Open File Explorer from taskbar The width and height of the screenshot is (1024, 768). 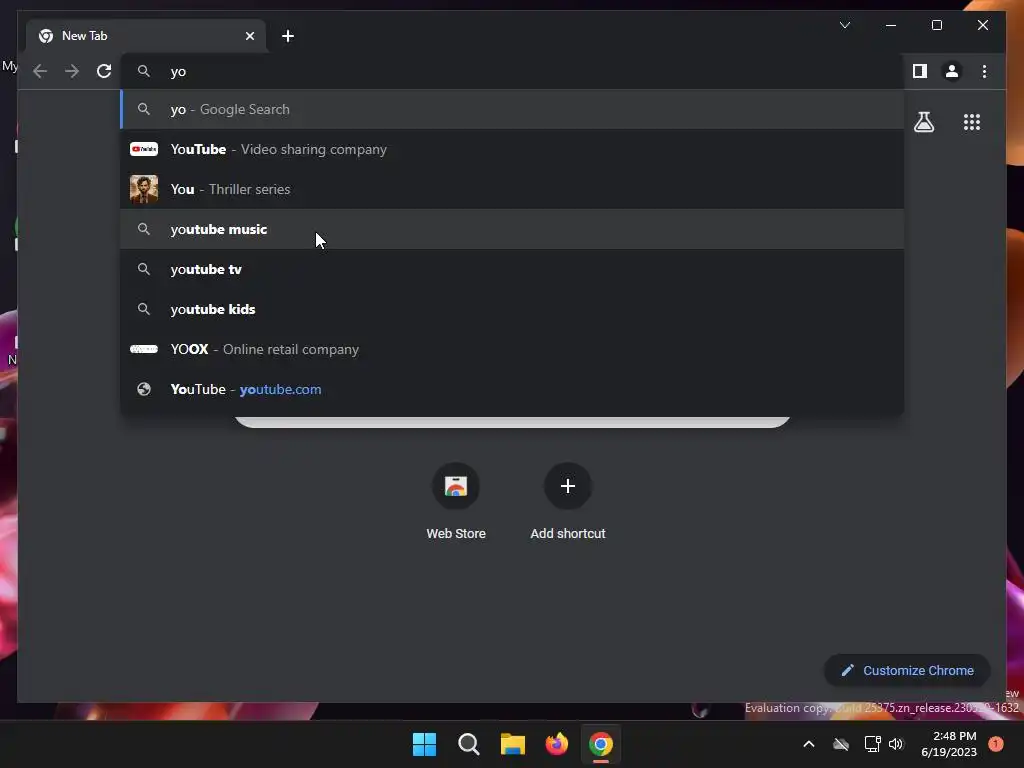513,744
